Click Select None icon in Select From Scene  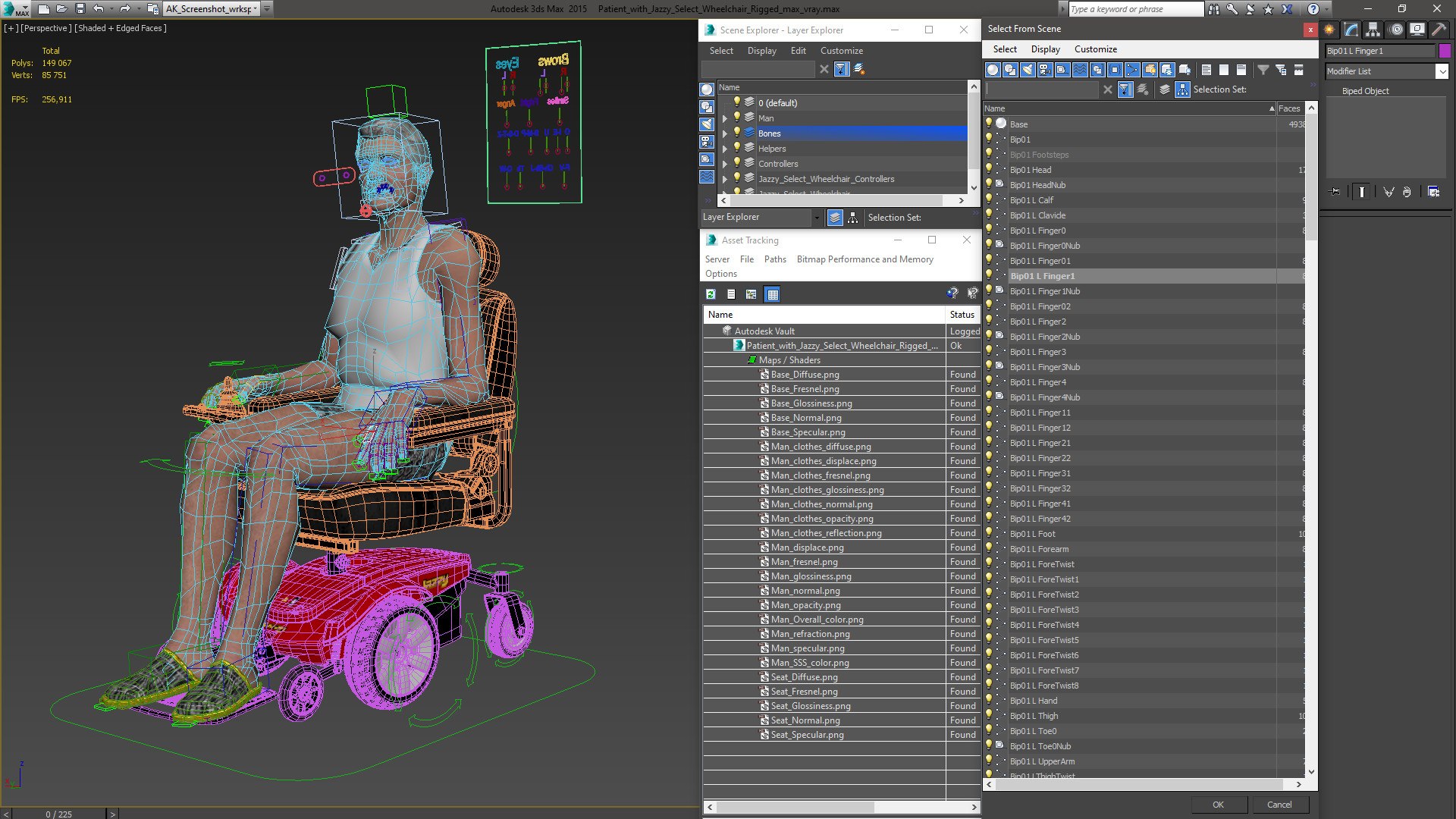click(1224, 70)
